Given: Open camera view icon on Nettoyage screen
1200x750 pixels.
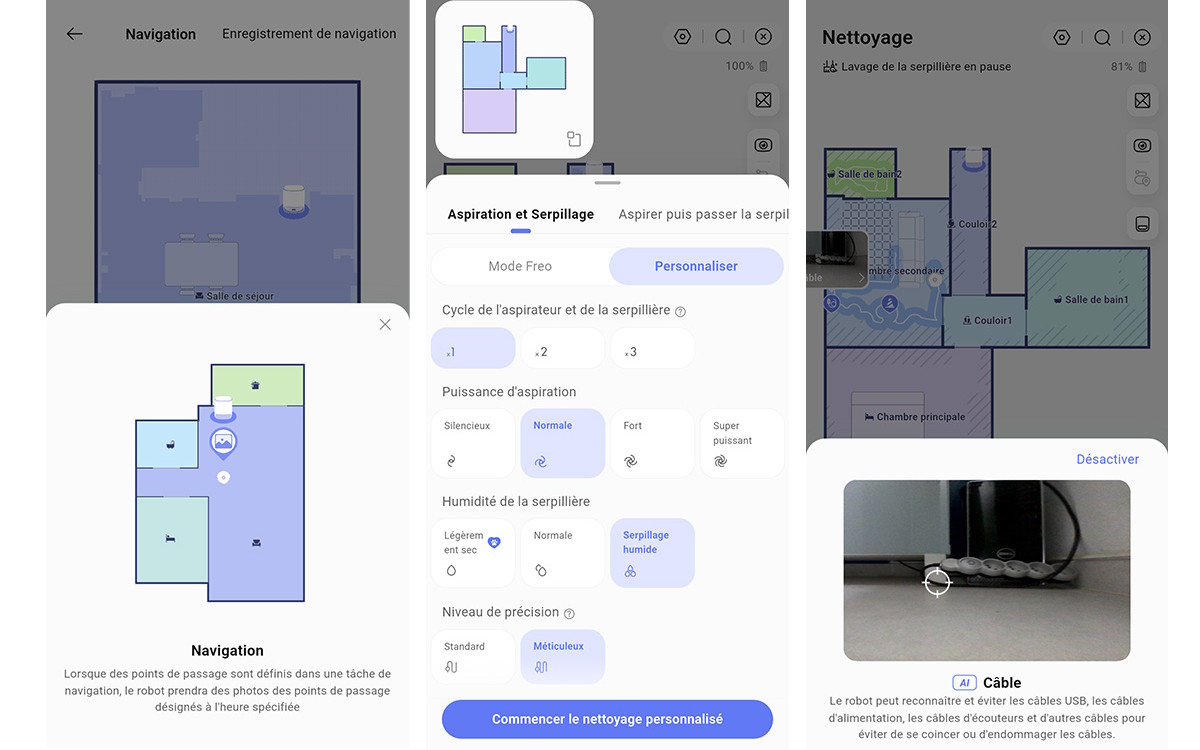Looking at the screenshot, I should 1143,146.
